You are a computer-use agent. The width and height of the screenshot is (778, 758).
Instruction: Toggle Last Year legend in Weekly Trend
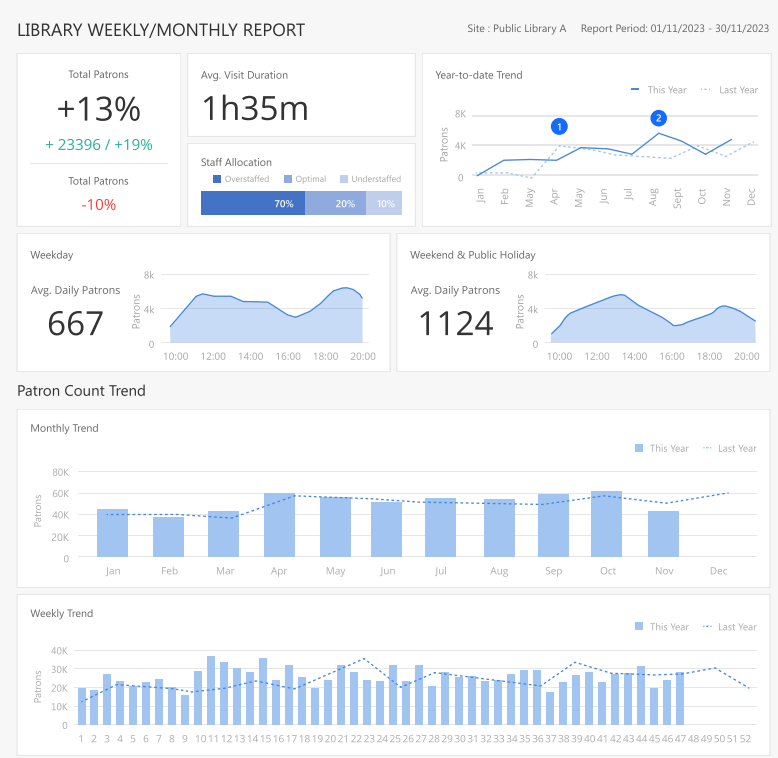click(x=729, y=627)
